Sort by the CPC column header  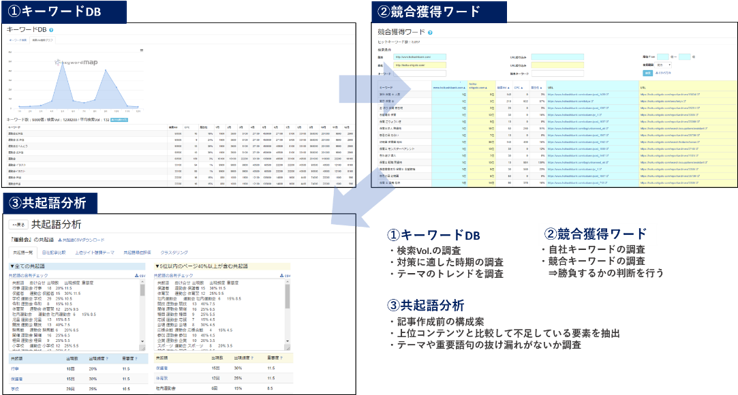coord(518,88)
